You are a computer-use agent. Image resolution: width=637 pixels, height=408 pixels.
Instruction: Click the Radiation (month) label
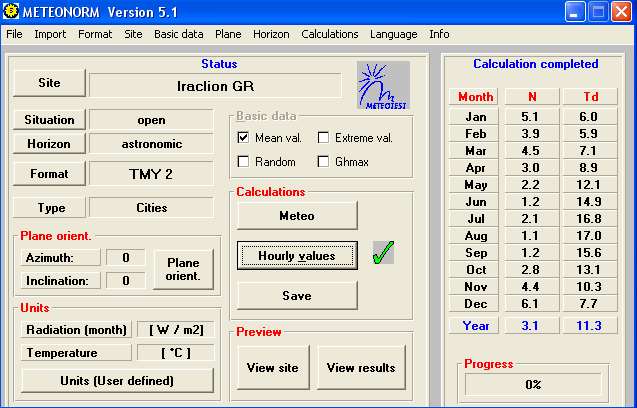[76, 330]
